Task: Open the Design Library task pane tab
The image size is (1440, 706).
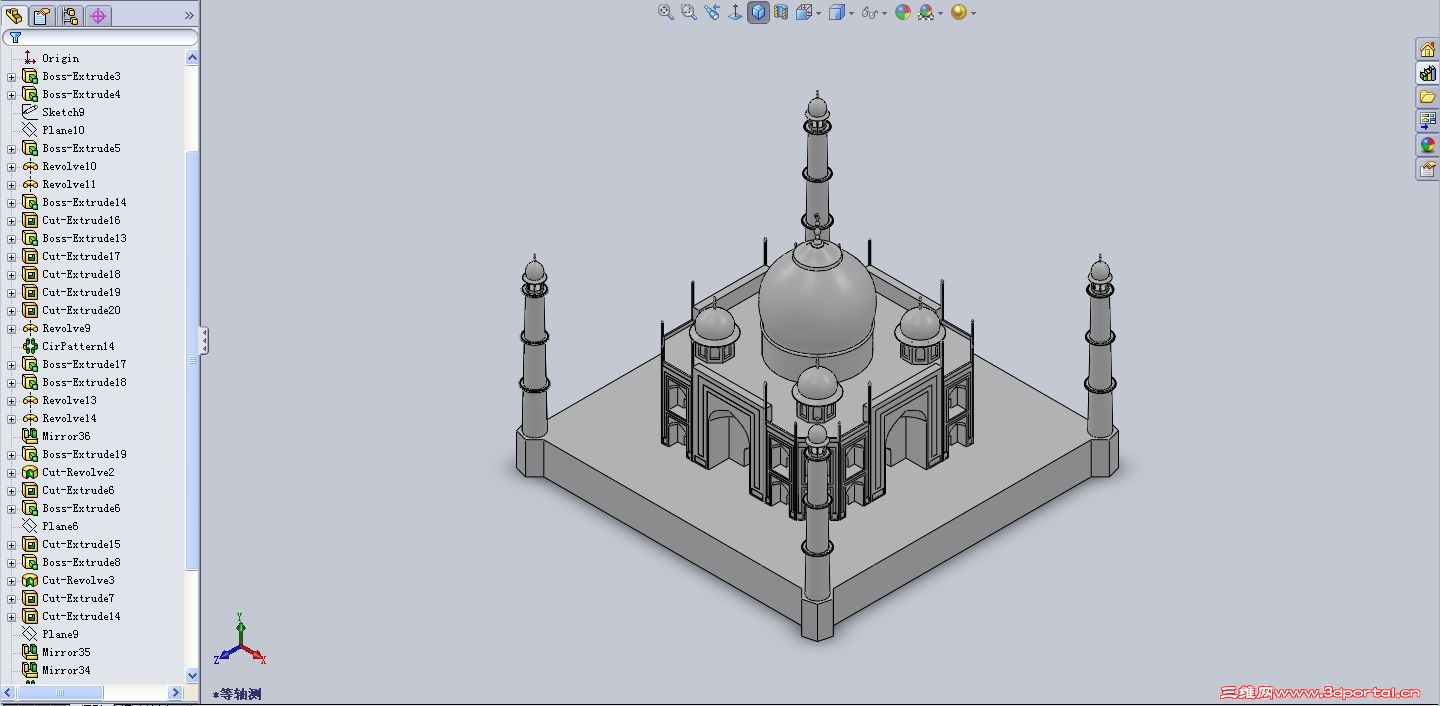Action: pos(1427,73)
